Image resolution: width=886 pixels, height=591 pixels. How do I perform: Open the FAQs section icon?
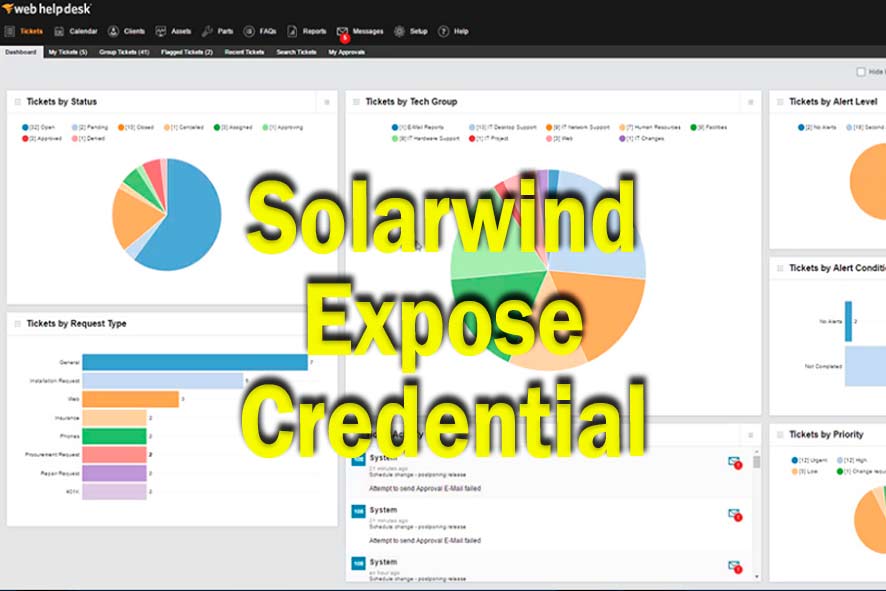(x=250, y=31)
